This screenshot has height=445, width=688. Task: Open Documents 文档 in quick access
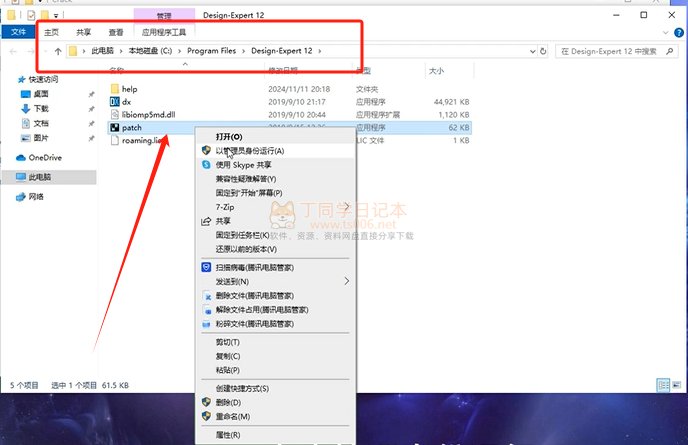41,123
